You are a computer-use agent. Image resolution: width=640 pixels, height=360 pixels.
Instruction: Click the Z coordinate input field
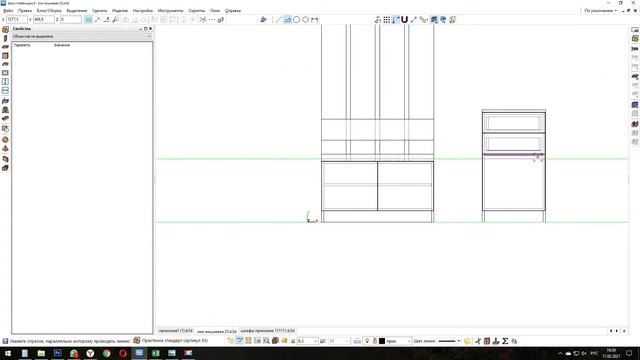click(71, 19)
